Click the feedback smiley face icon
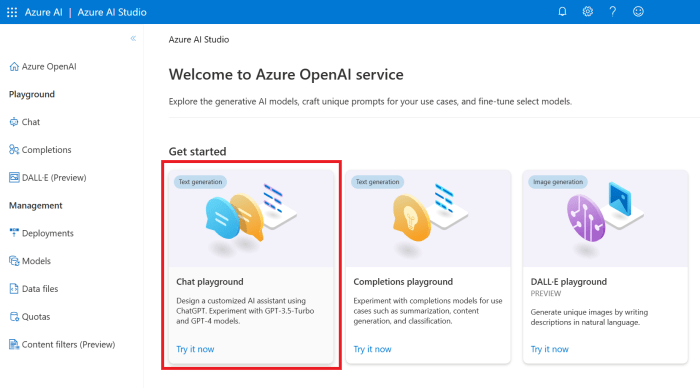700x388 pixels. (638, 12)
